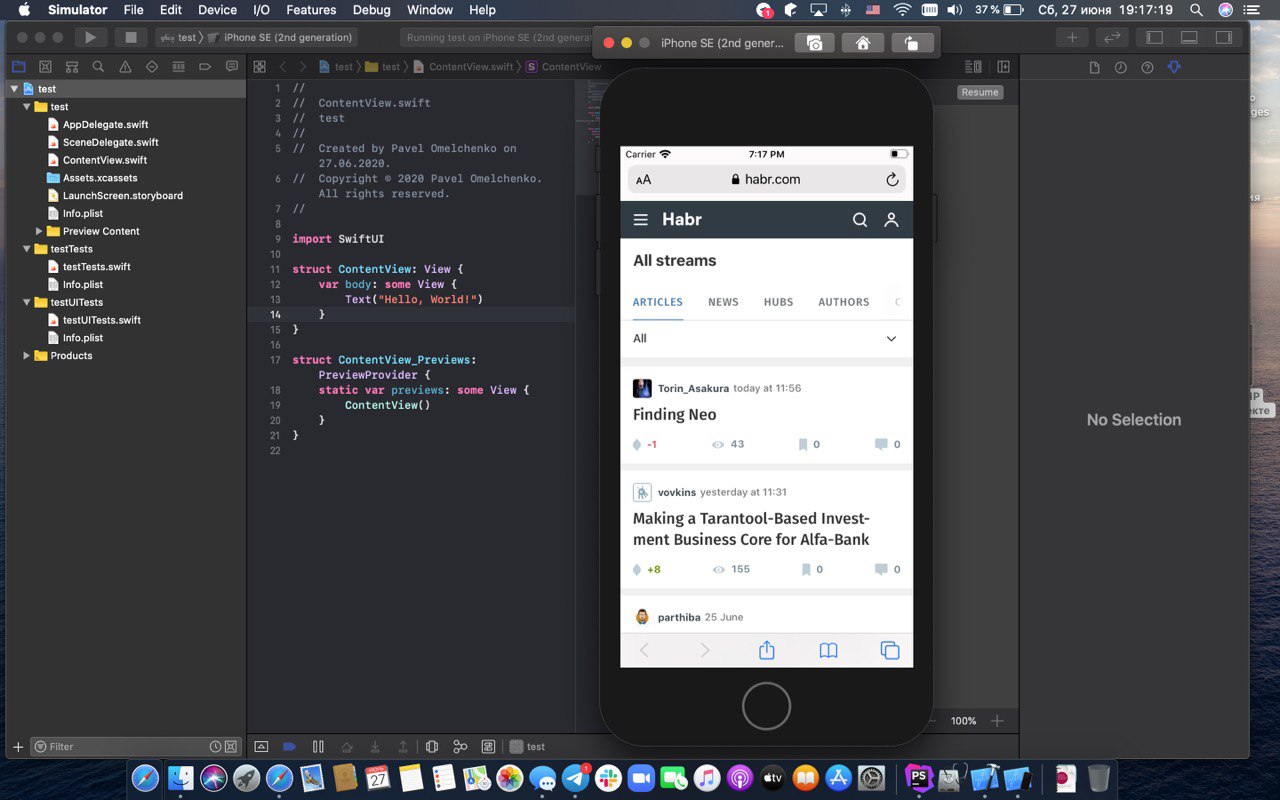Open Safari bookmarks book icon
Viewport: 1280px width, 800px height.
tap(828, 650)
